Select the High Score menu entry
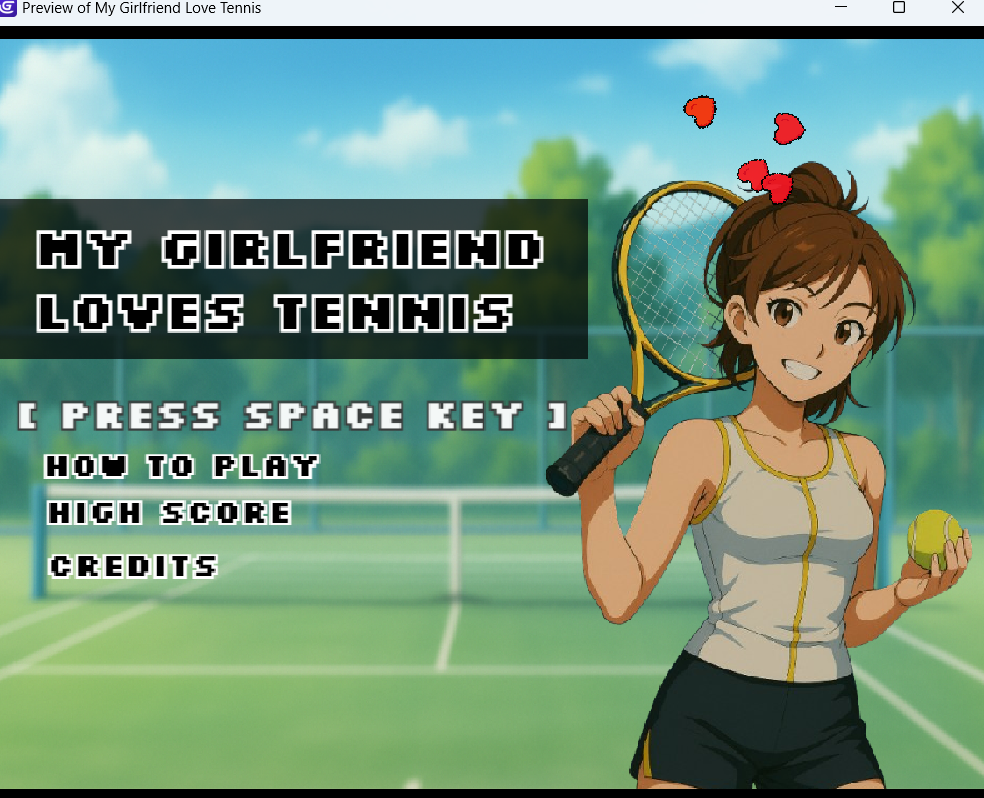 tap(169, 513)
